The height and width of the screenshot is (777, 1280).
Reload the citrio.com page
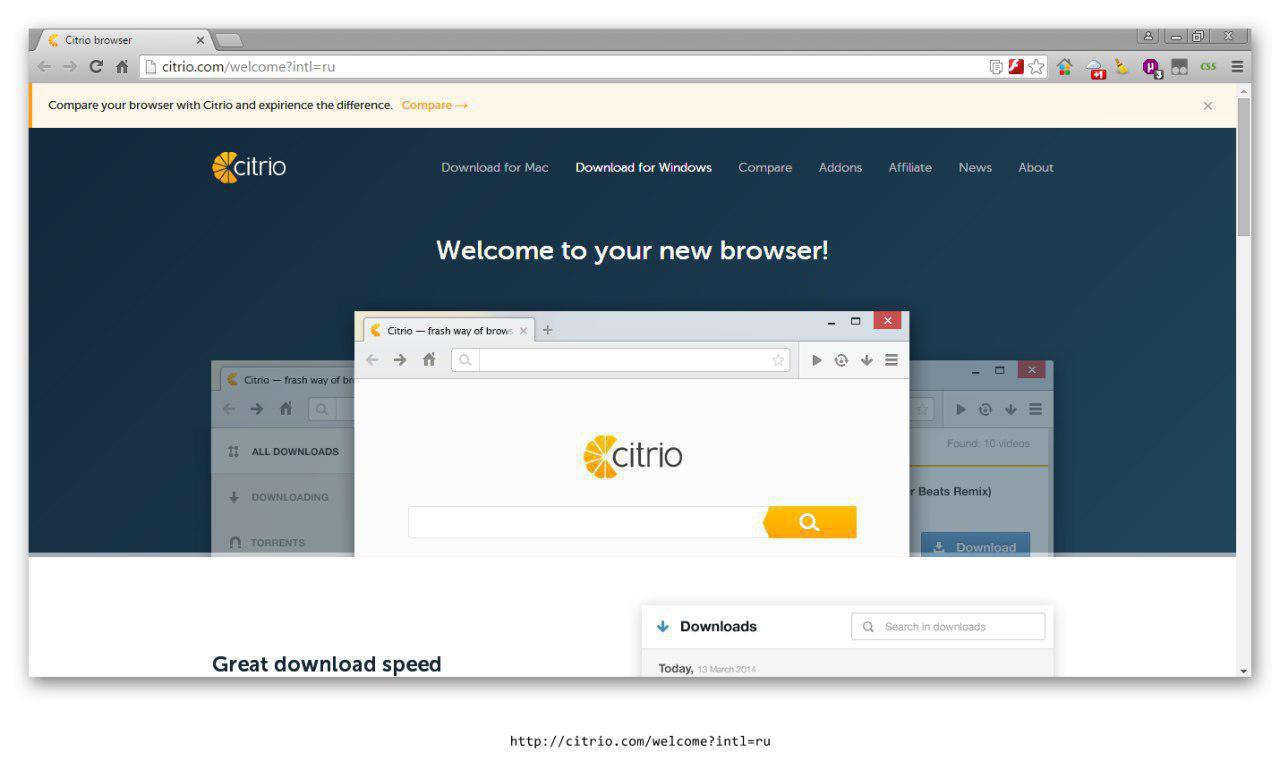pos(96,67)
